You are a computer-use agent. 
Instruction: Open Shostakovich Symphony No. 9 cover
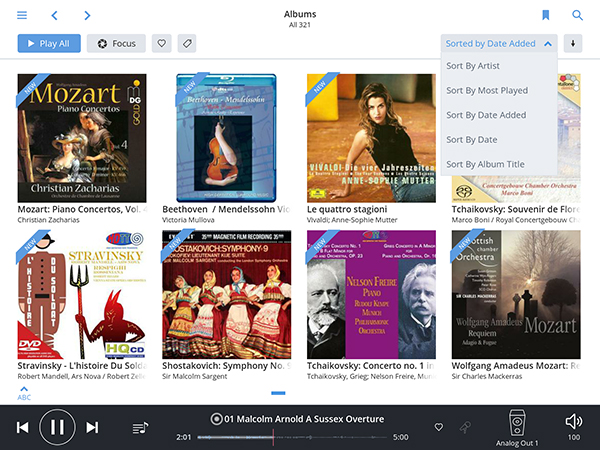pyautogui.click(x=227, y=295)
